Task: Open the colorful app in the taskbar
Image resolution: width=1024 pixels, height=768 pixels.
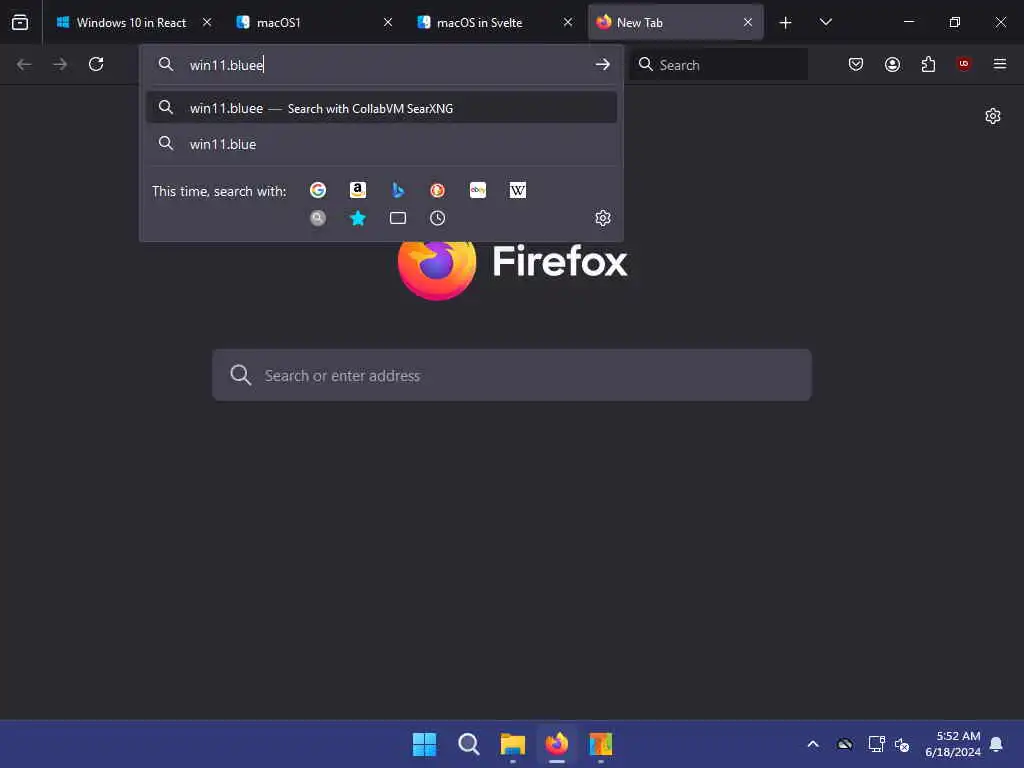Action: coord(601,744)
